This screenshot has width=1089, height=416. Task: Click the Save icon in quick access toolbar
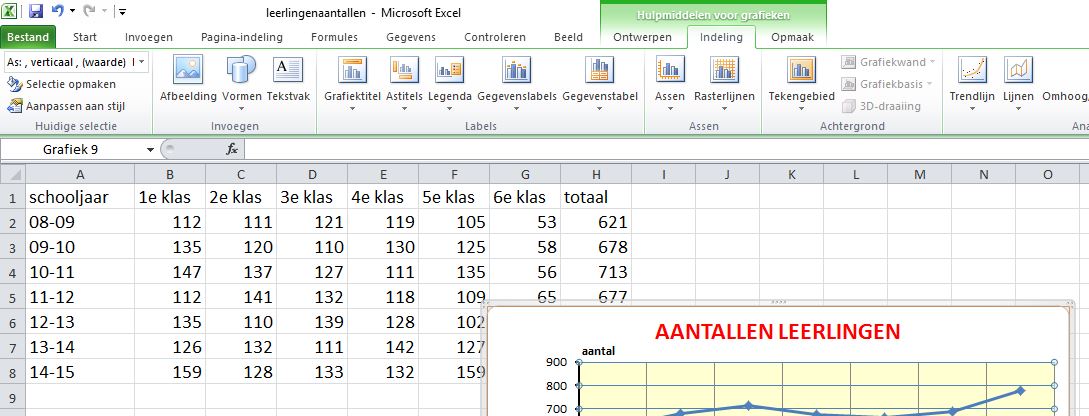coord(36,11)
